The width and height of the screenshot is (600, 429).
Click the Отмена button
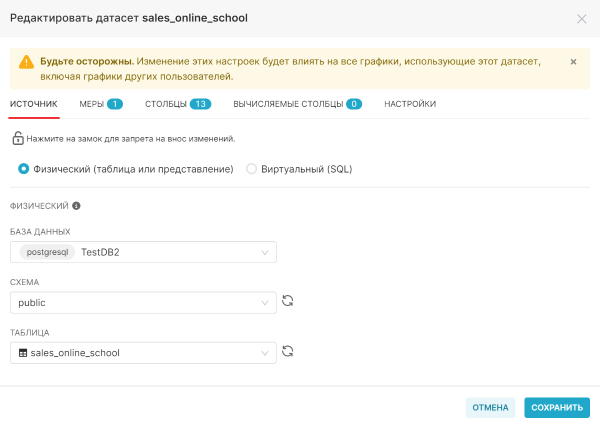click(490, 408)
